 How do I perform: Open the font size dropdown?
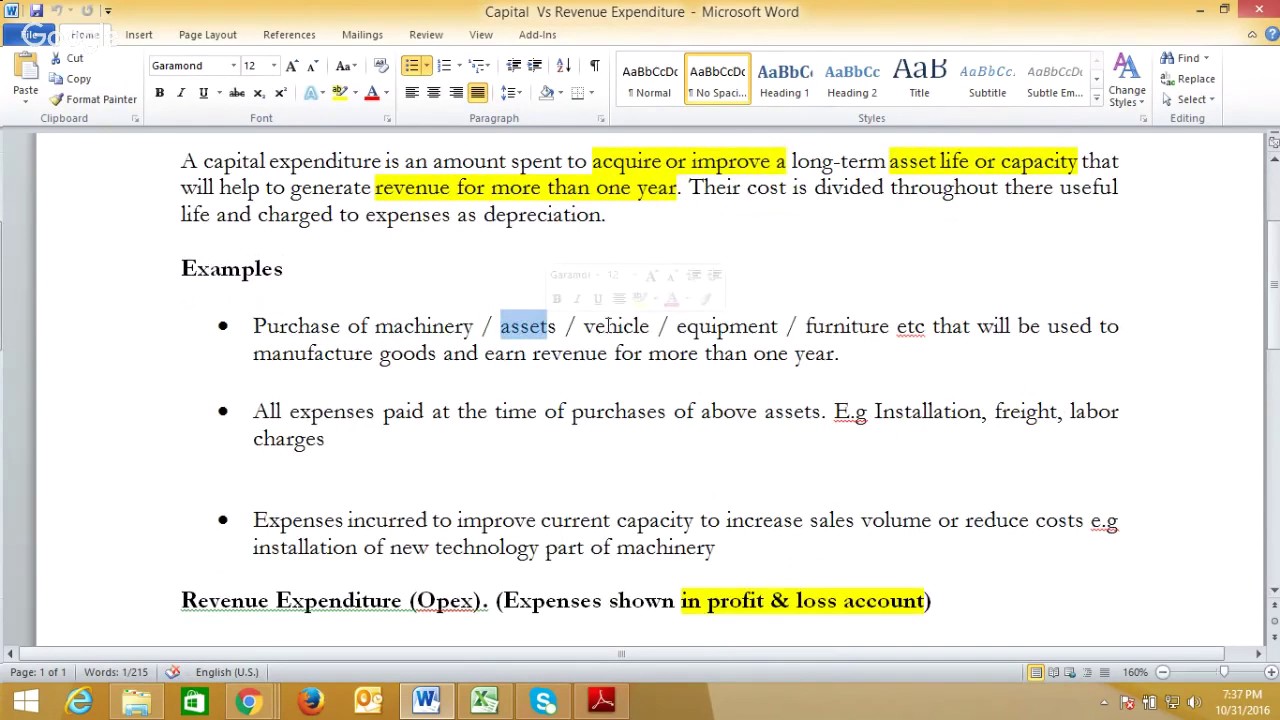274,66
